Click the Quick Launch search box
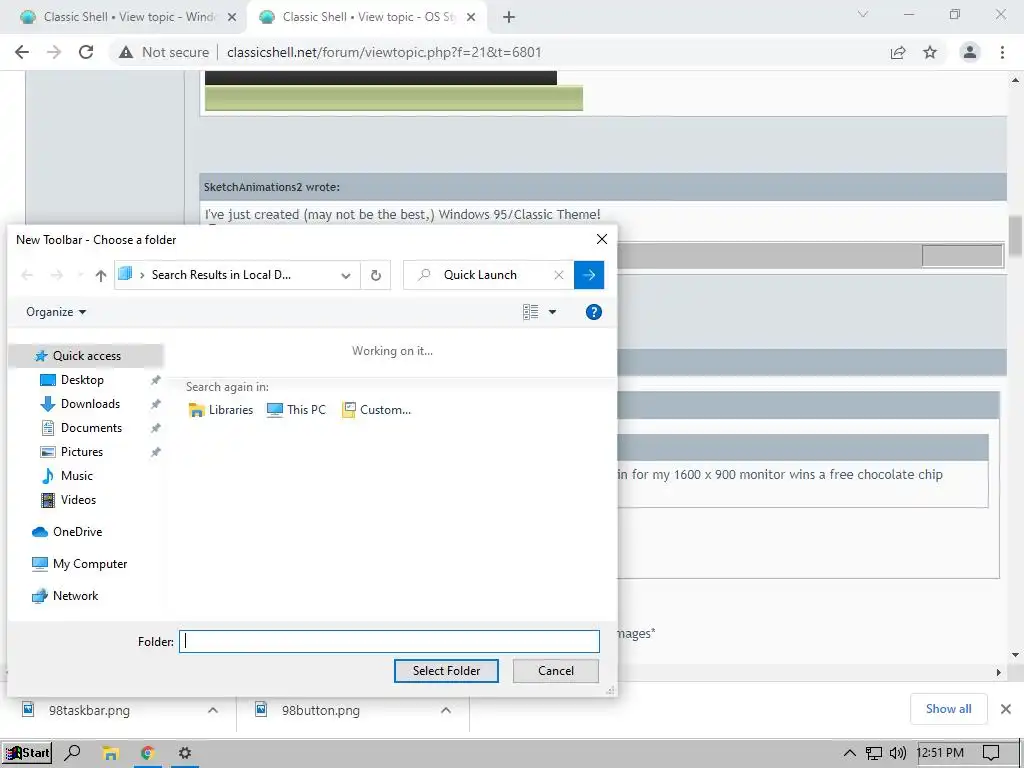The height and width of the screenshot is (768, 1024). [490, 275]
